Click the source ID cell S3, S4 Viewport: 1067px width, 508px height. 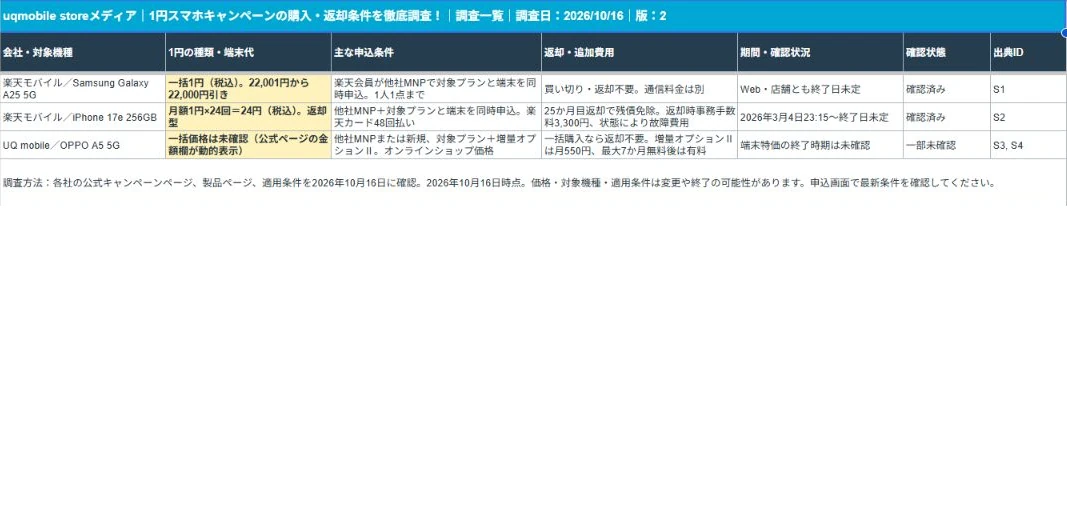click(1029, 145)
